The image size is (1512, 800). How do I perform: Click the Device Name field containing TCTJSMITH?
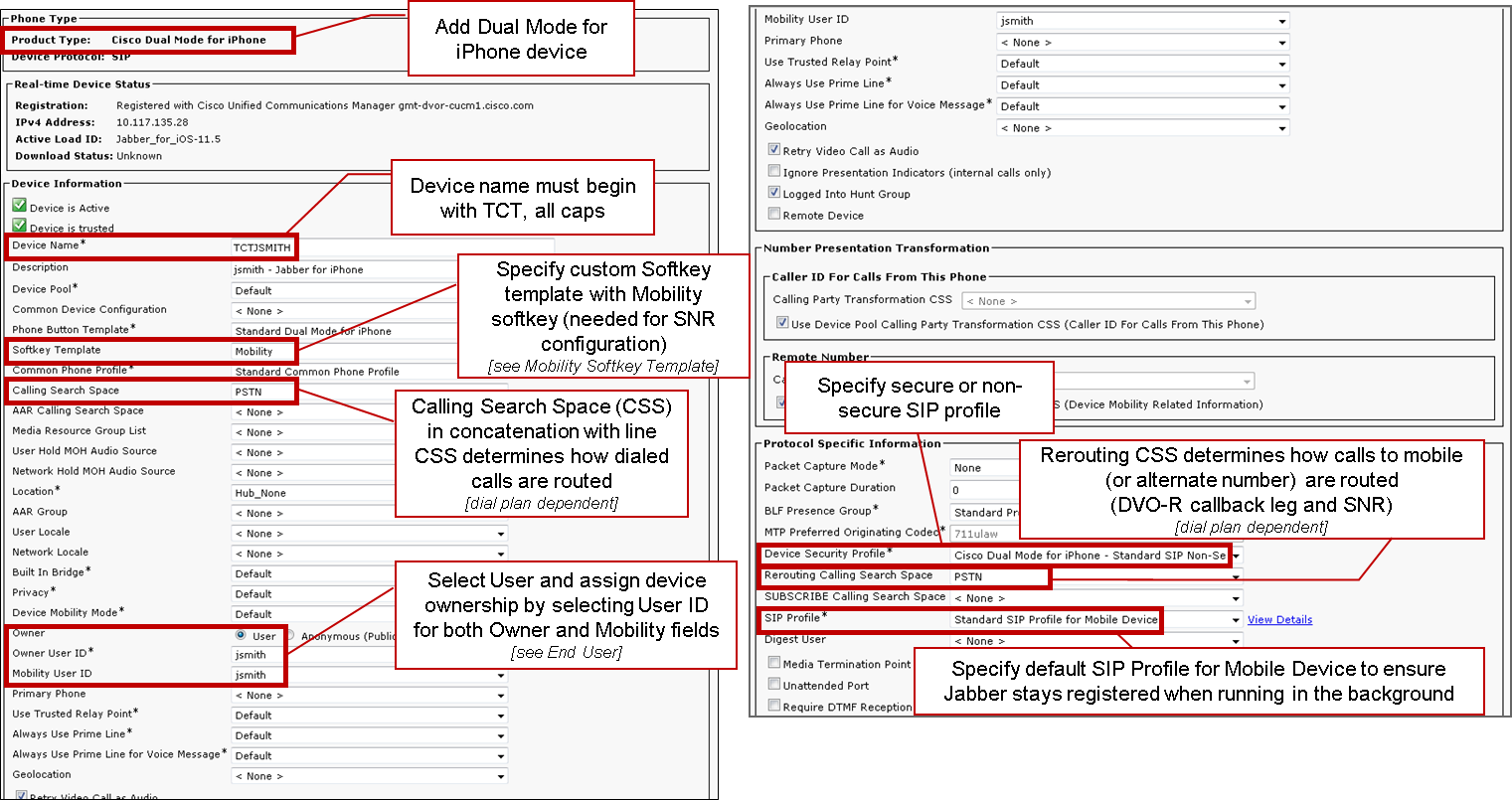pyautogui.click(x=393, y=247)
